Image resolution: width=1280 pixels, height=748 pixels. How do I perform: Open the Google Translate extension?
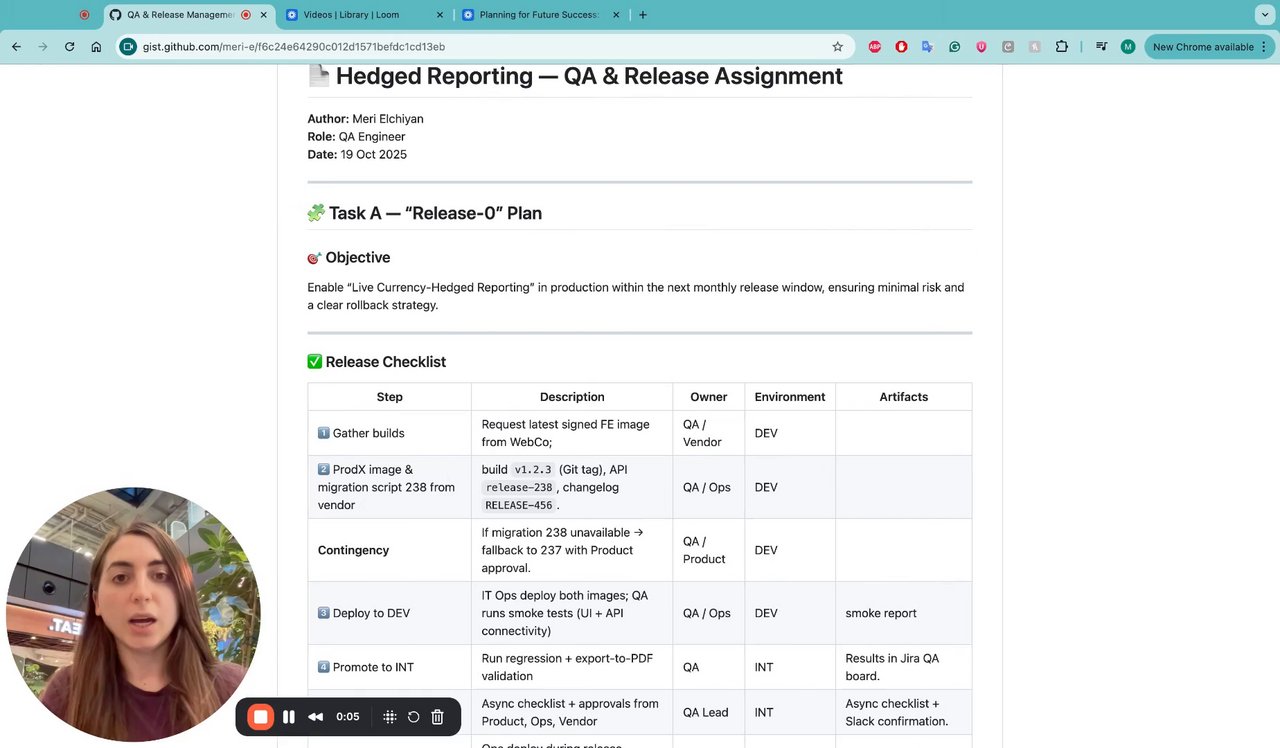(x=928, y=47)
